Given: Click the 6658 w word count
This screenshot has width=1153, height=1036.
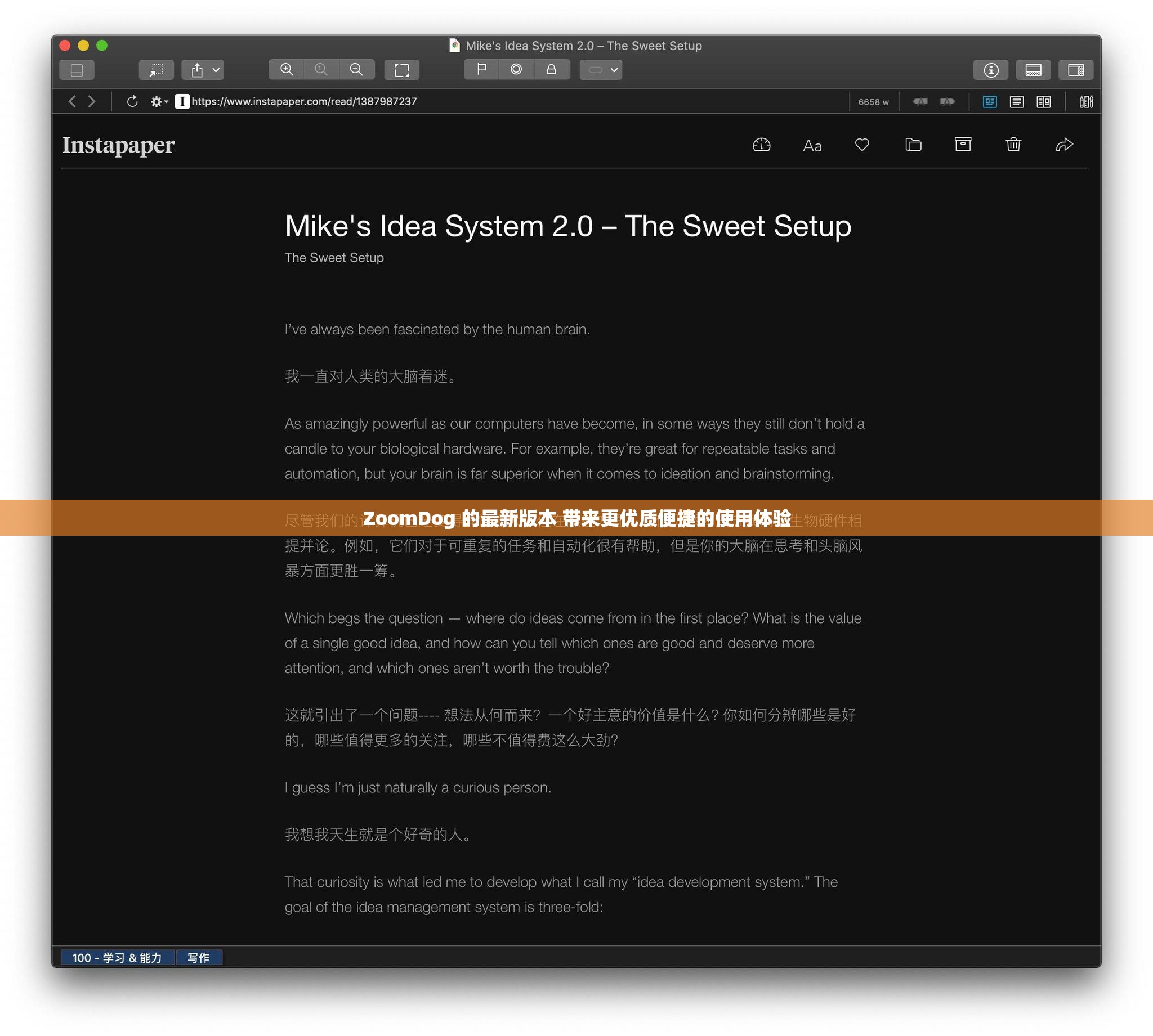Looking at the screenshot, I should coord(873,102).
